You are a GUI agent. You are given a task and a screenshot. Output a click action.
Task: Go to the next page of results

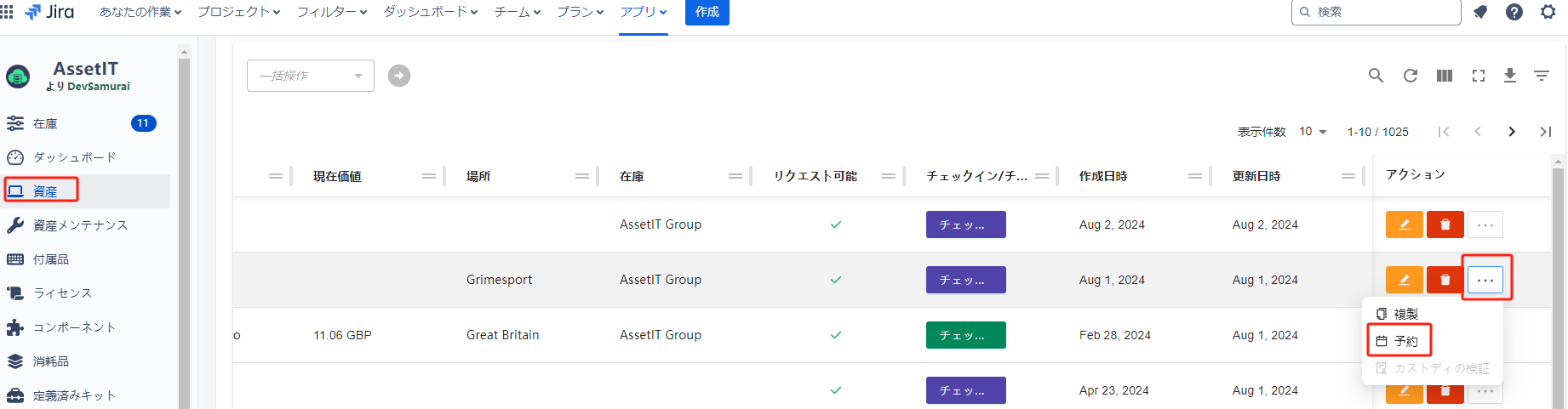coord(1512,132)
